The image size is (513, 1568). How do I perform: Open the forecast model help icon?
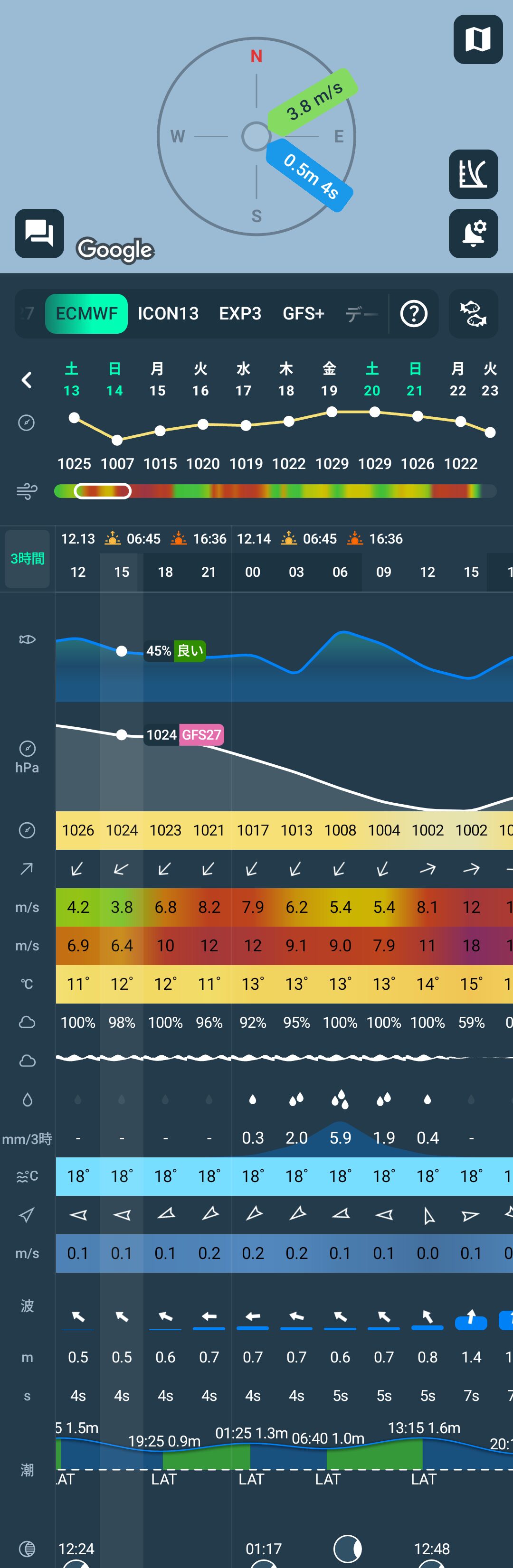tap(413, 313)
